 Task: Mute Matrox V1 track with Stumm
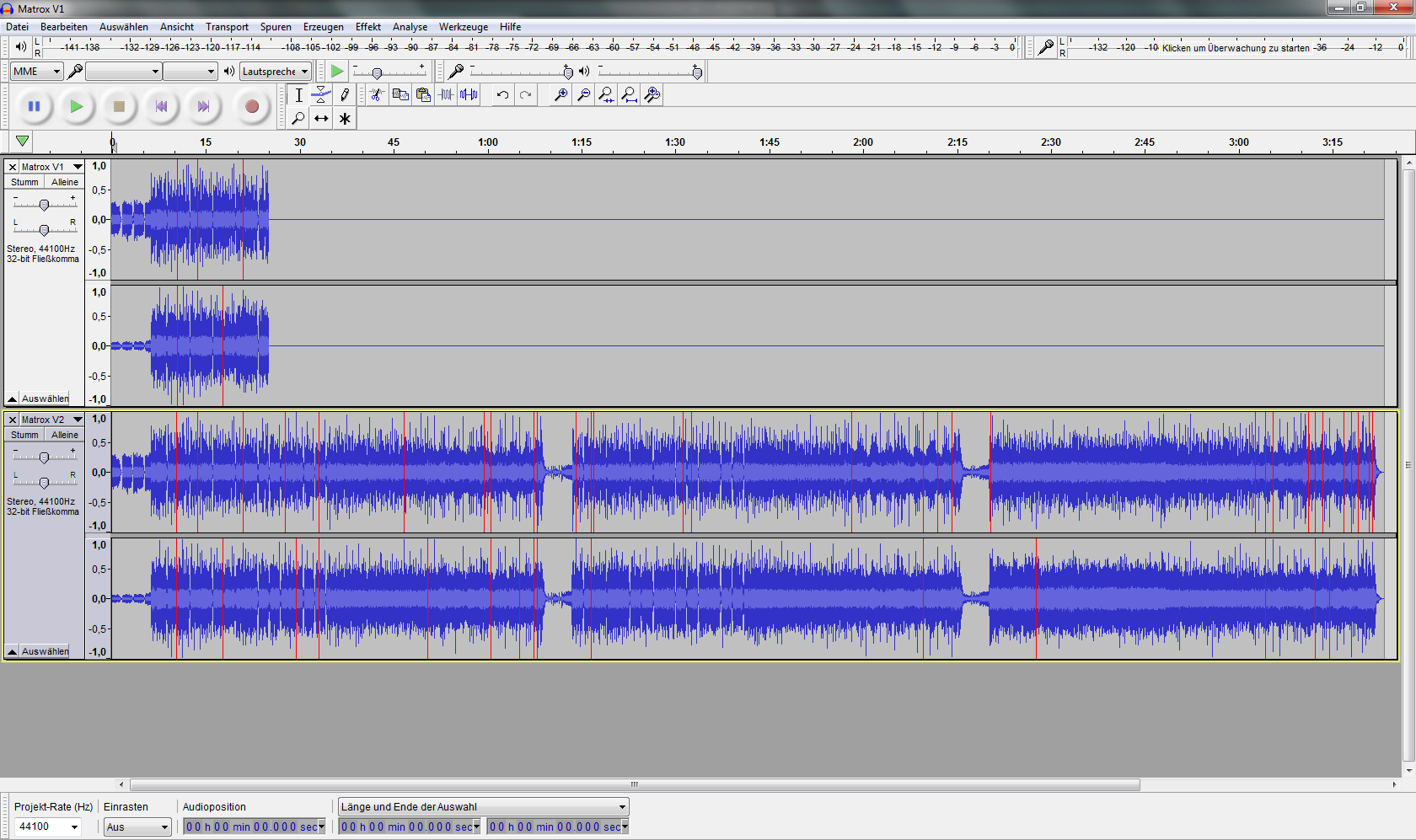coord(24,182)
